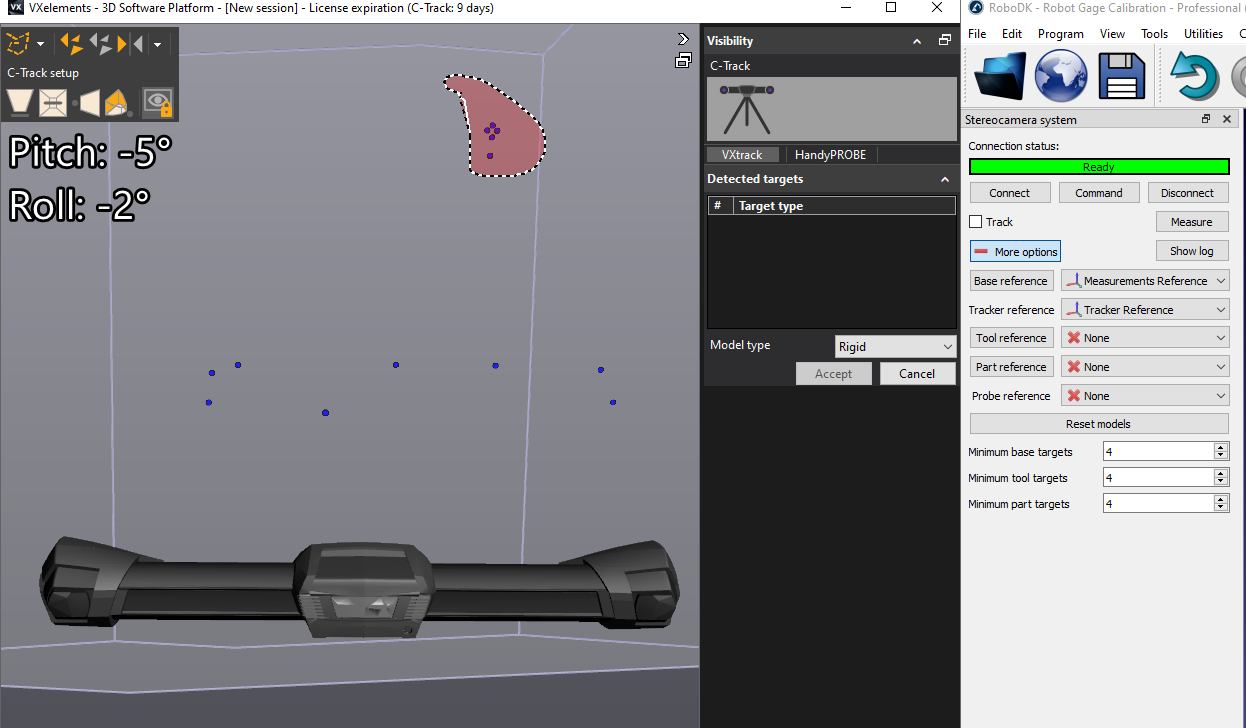Toggle the locked eye visibility icon
The width and height of the screenshot is (1246, 728).
pos(157,102)
